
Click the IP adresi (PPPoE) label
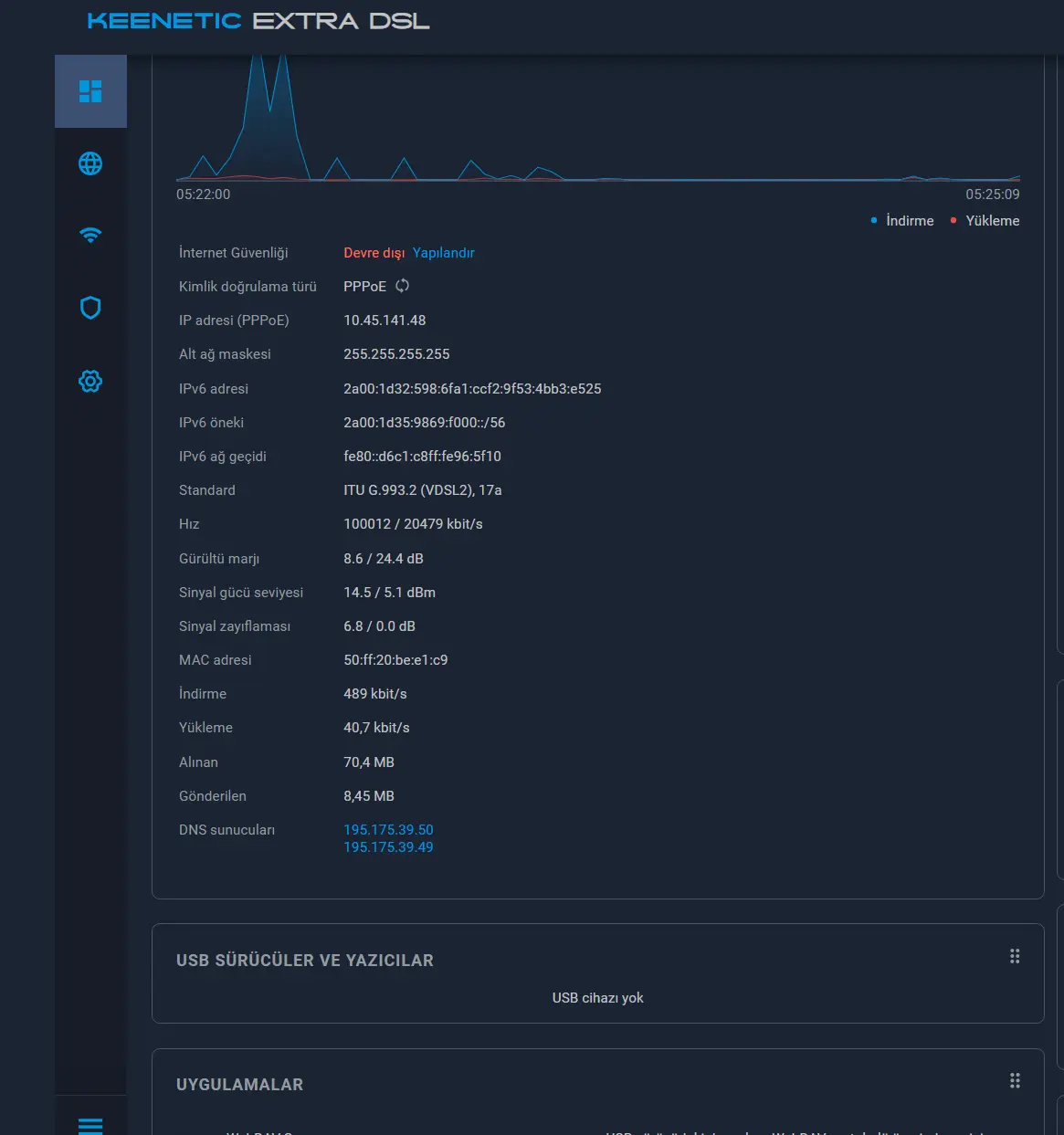click(x=234, y=321)
